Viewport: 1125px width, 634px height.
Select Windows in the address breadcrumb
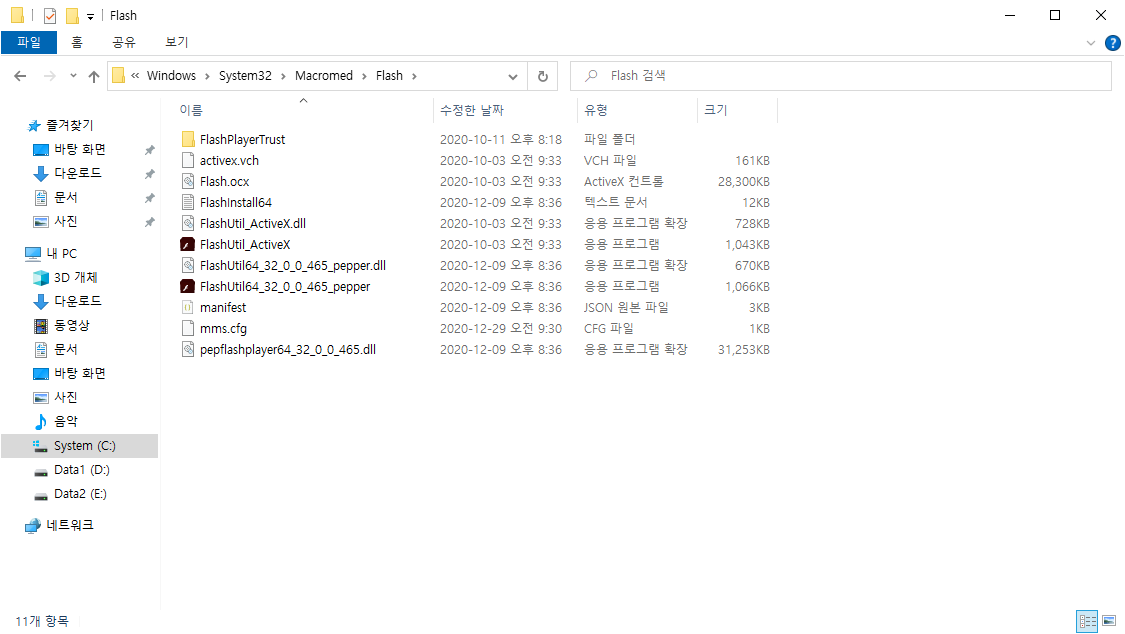pyautogui.click(x=171, y=76)
